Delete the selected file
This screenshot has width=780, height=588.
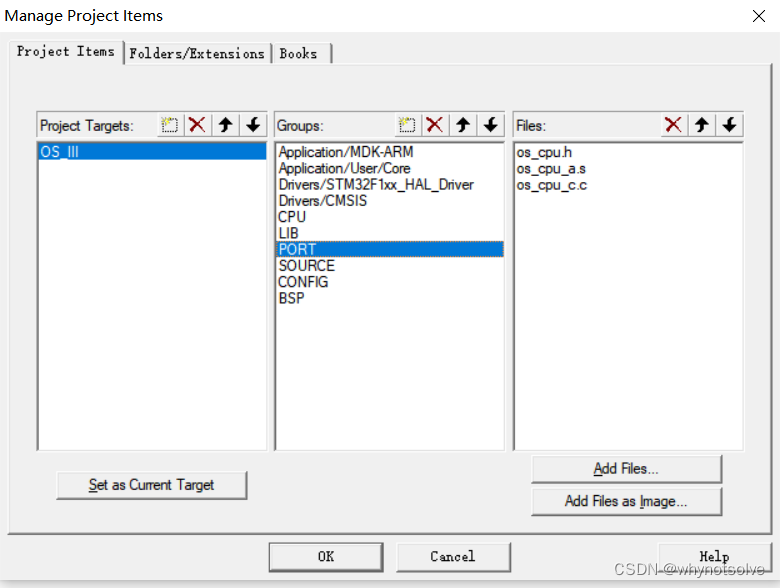[x=674, y=124]
